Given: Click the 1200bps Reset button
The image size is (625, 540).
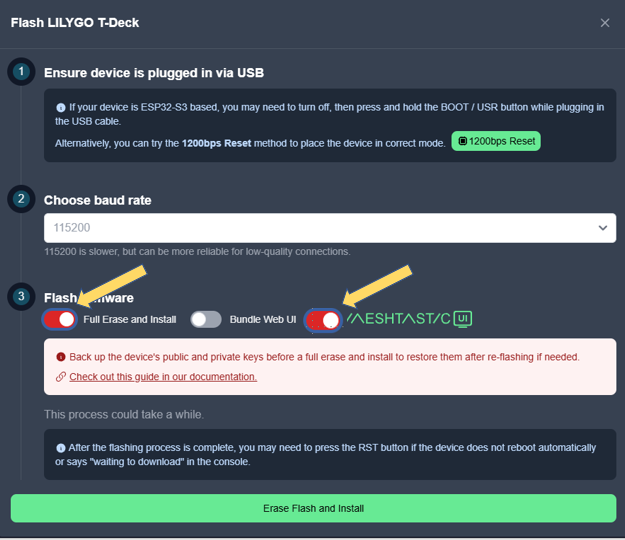Looking at the screenshot, I should click(x=496, y=141).
